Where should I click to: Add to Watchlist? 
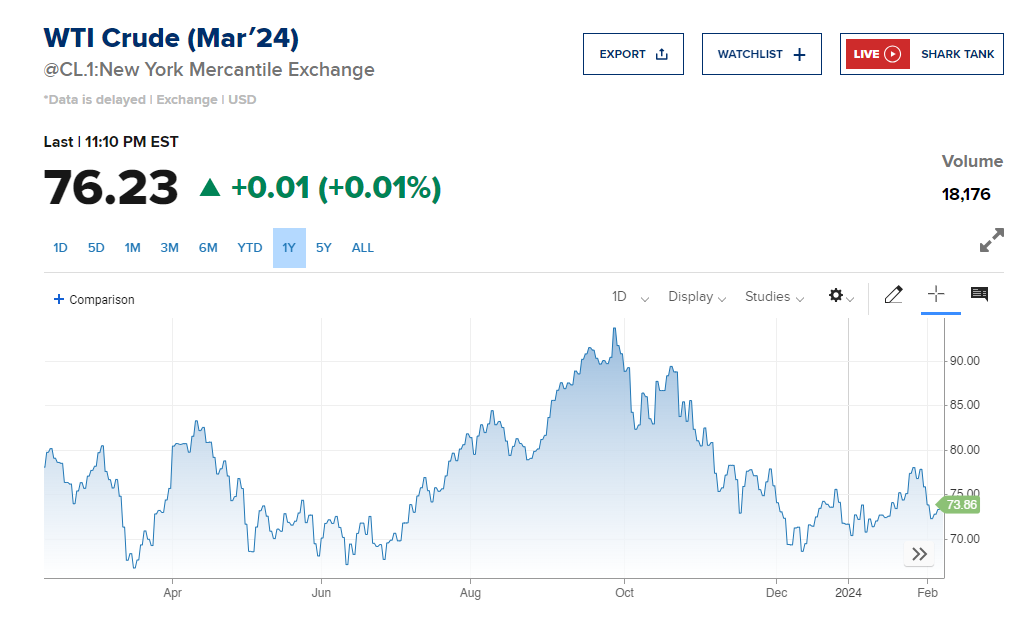[x=761, y=54]
